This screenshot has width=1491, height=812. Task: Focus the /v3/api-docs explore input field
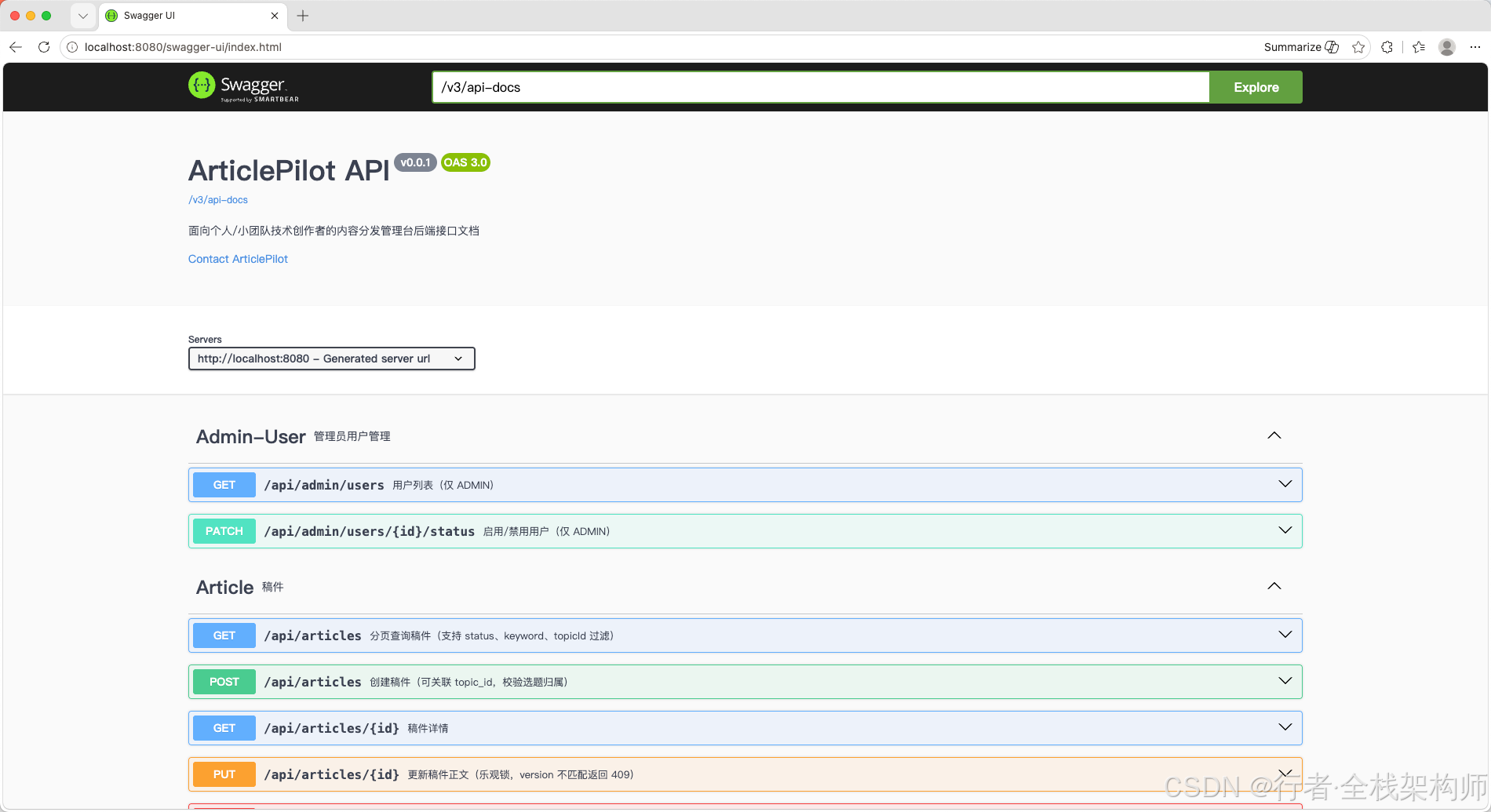coord(820,87)
